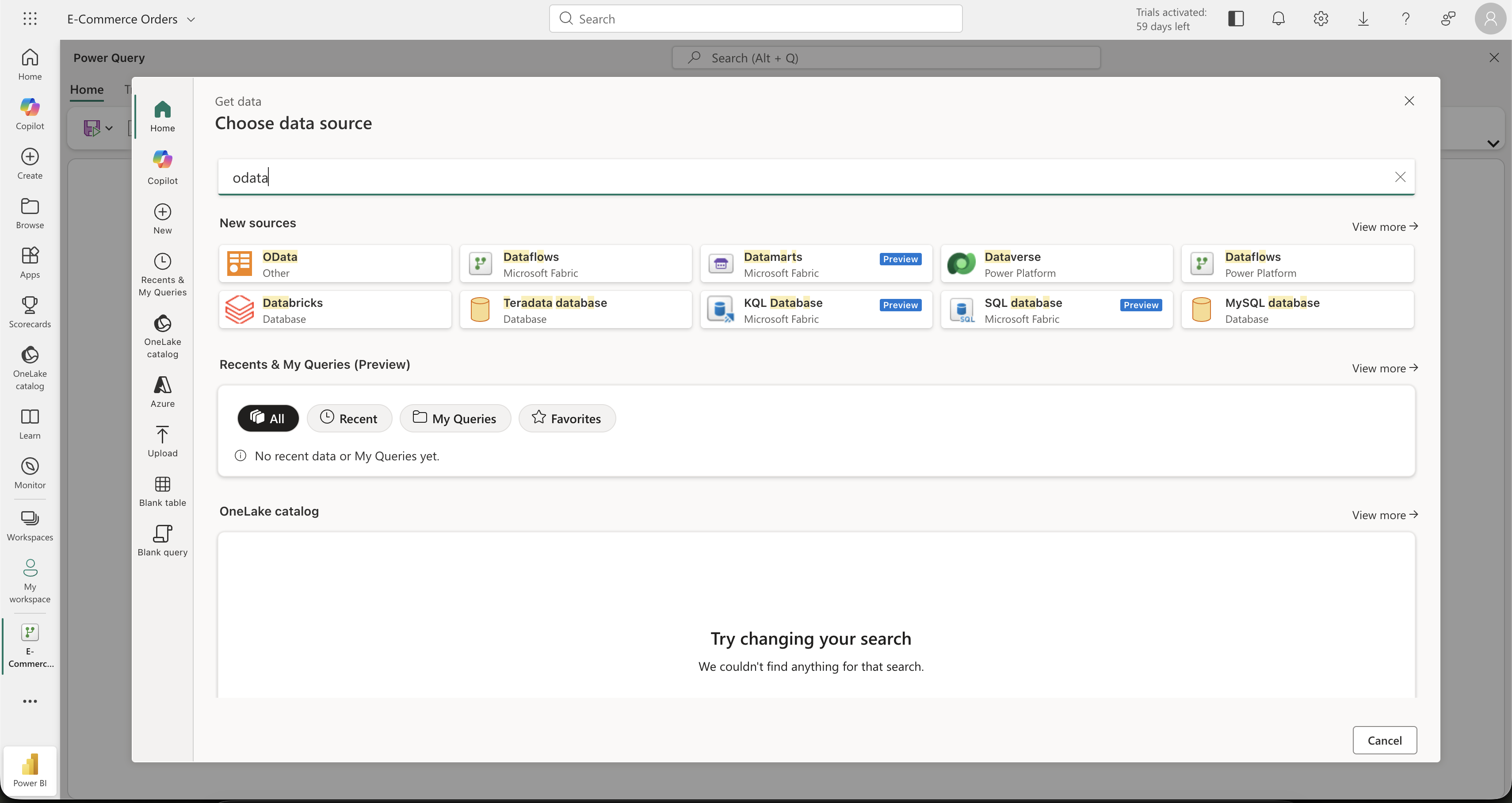Screen dimensions: 1512x803
Task: Open Scorecards in left navigation
Action: tap(30, 312)
